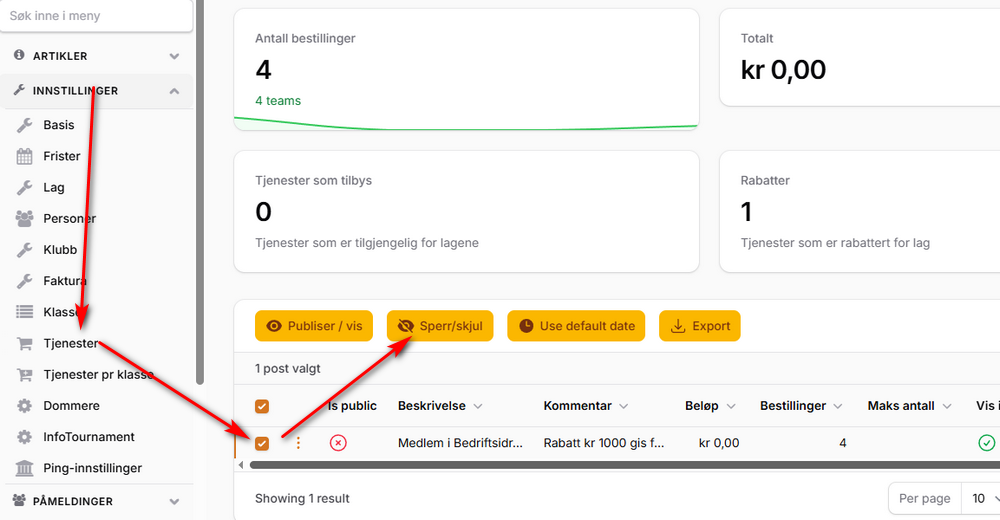Focus the Søk inne i meny search field
This screenshot has height=520, width=1000.
pos(95,16)
